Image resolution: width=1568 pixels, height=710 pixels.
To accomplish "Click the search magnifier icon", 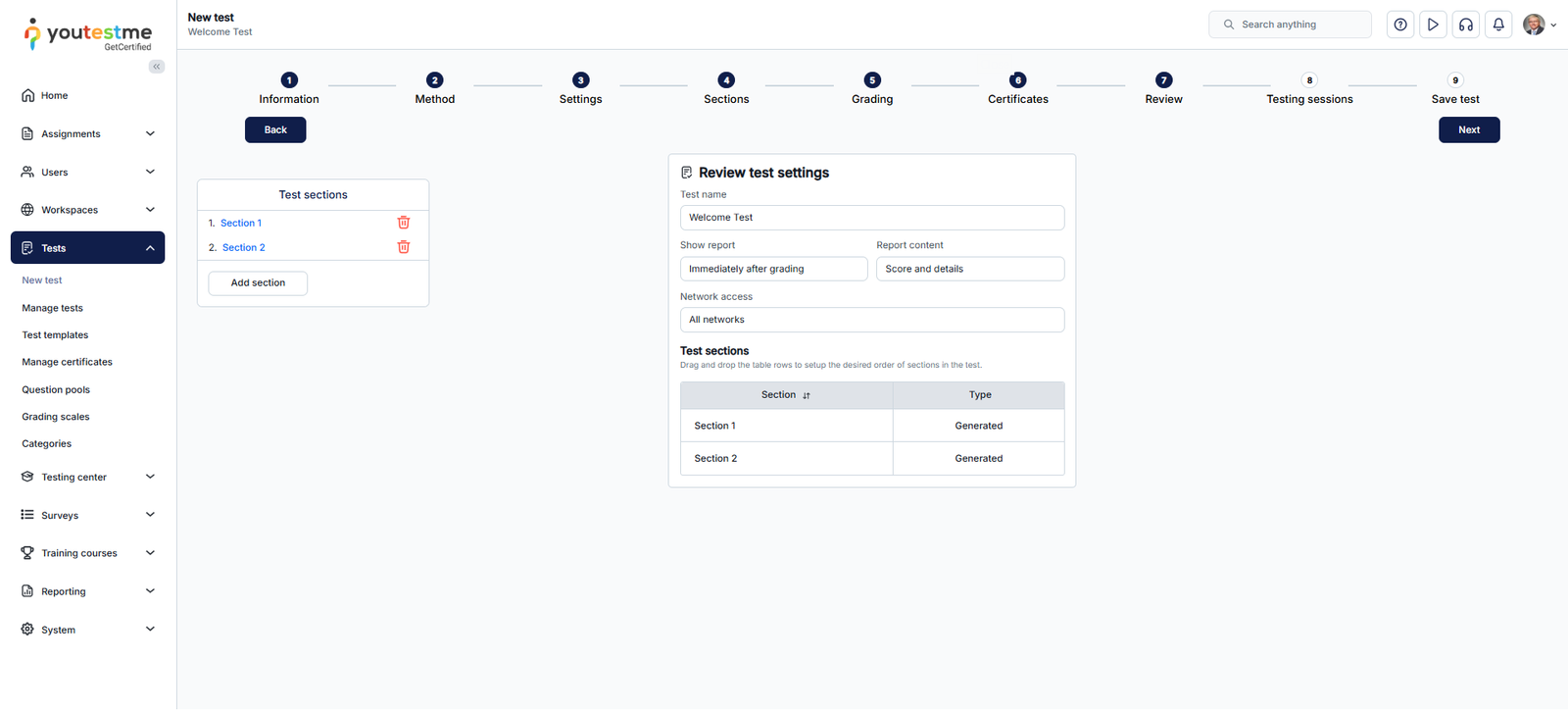I will point(1229,25).
